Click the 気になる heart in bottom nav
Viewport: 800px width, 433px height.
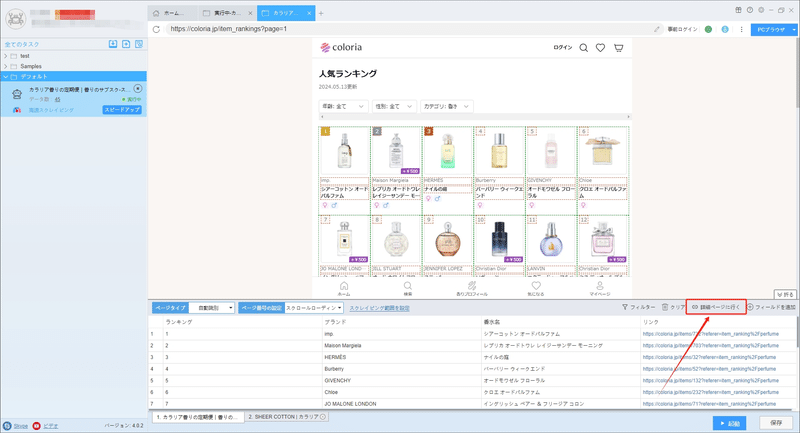coord(536,288)
